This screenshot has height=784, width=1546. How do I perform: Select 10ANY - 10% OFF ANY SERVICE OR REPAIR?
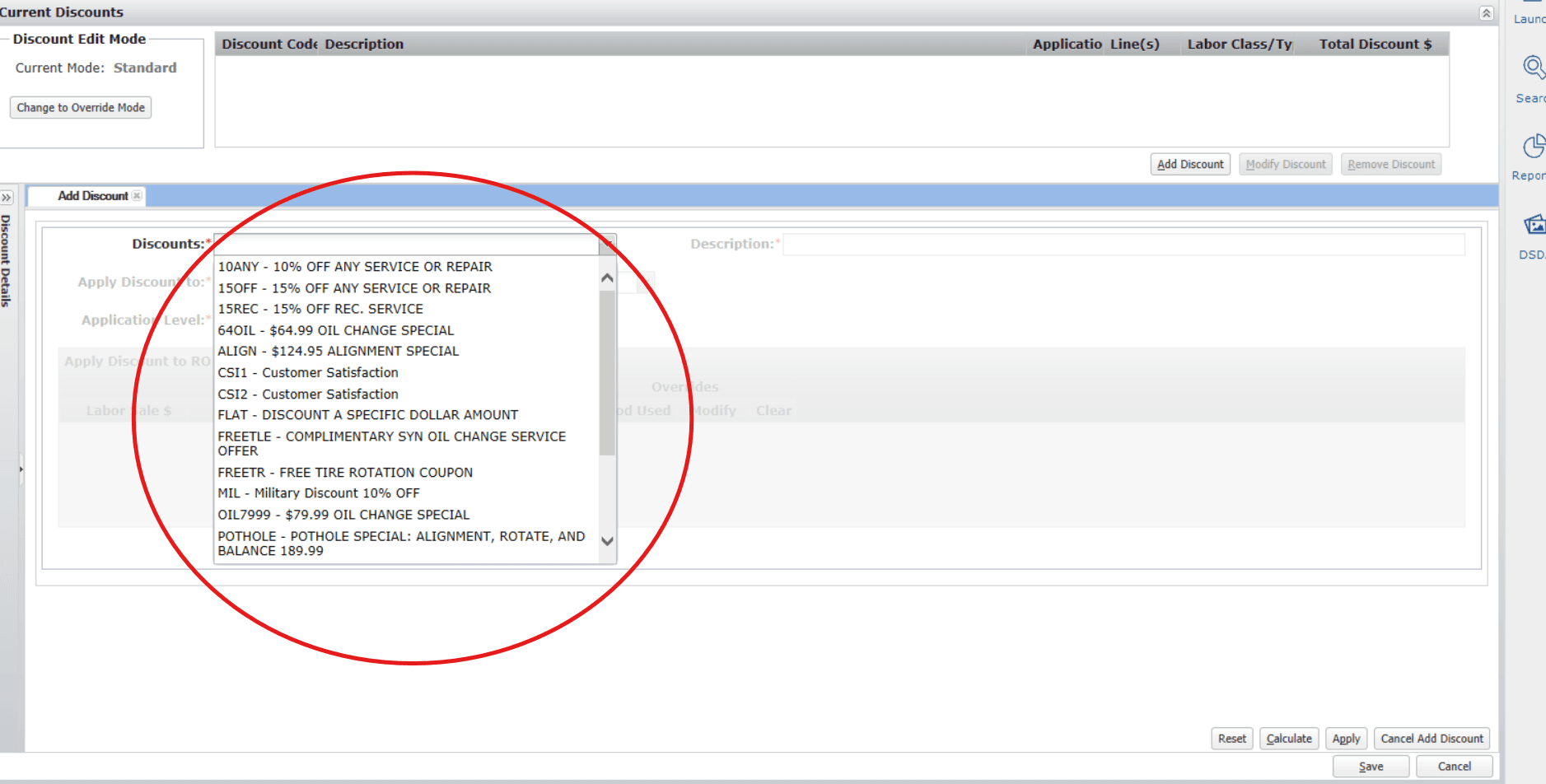(x=355, y=267)
